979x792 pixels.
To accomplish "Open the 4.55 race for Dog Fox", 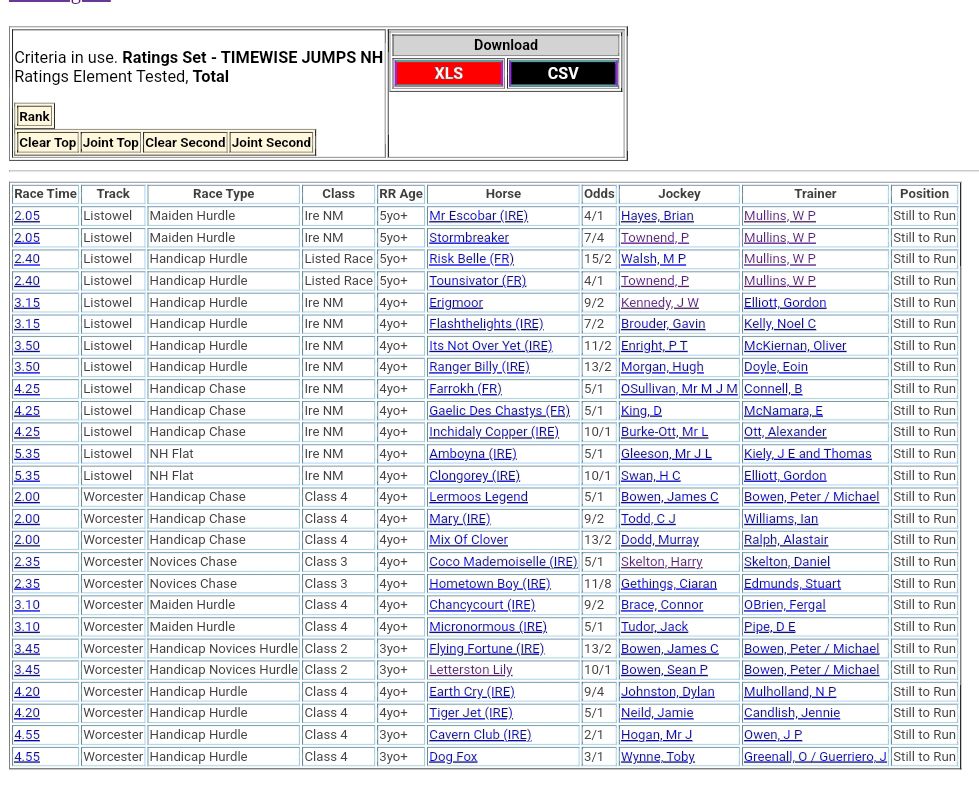I will pos(27,757).
